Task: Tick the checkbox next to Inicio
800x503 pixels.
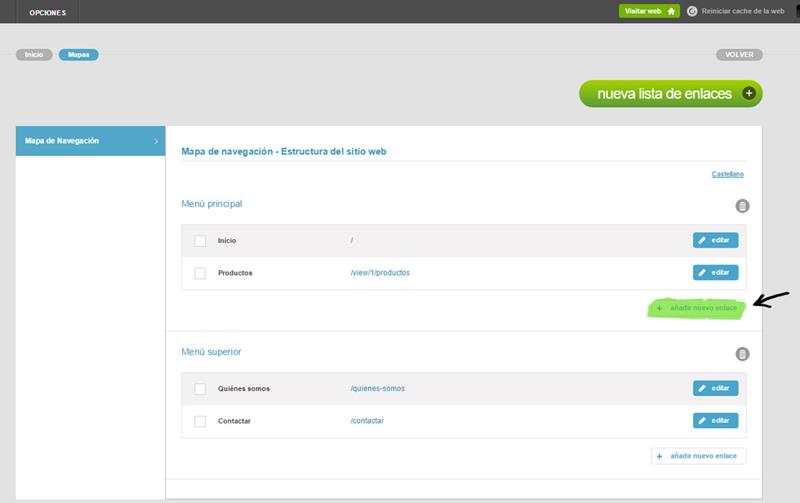Action: tap(200, 241)
